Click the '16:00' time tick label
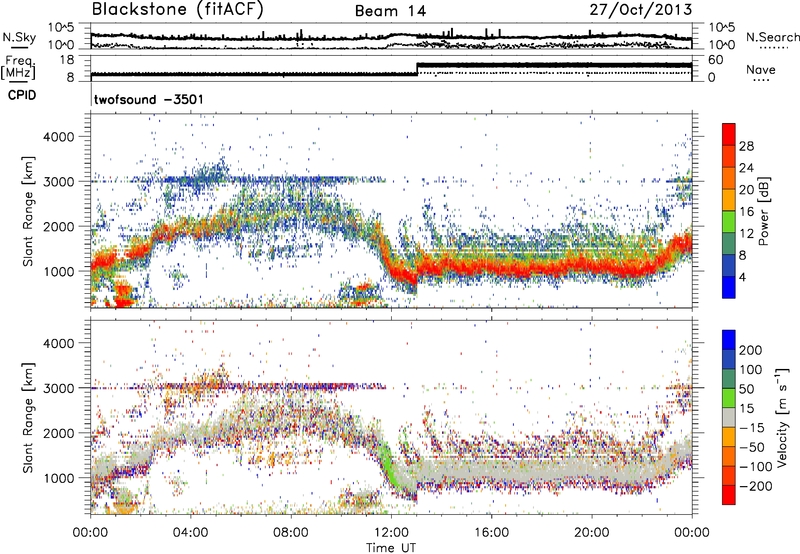 (x=491, y=533)
